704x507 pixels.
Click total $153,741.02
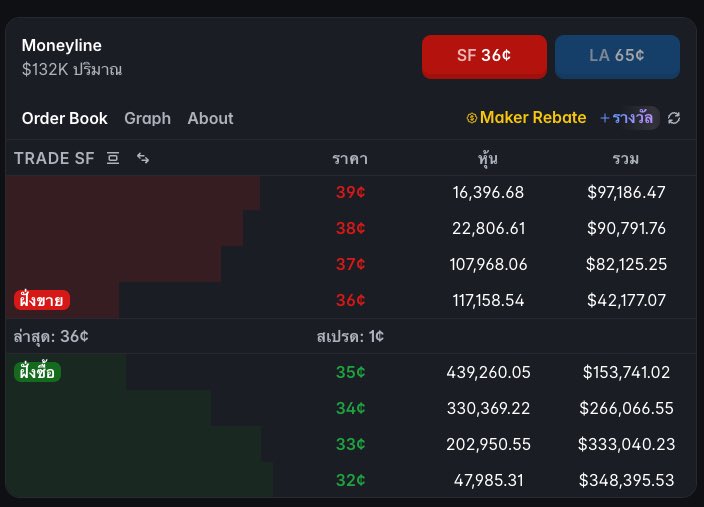tap(626, 372)
